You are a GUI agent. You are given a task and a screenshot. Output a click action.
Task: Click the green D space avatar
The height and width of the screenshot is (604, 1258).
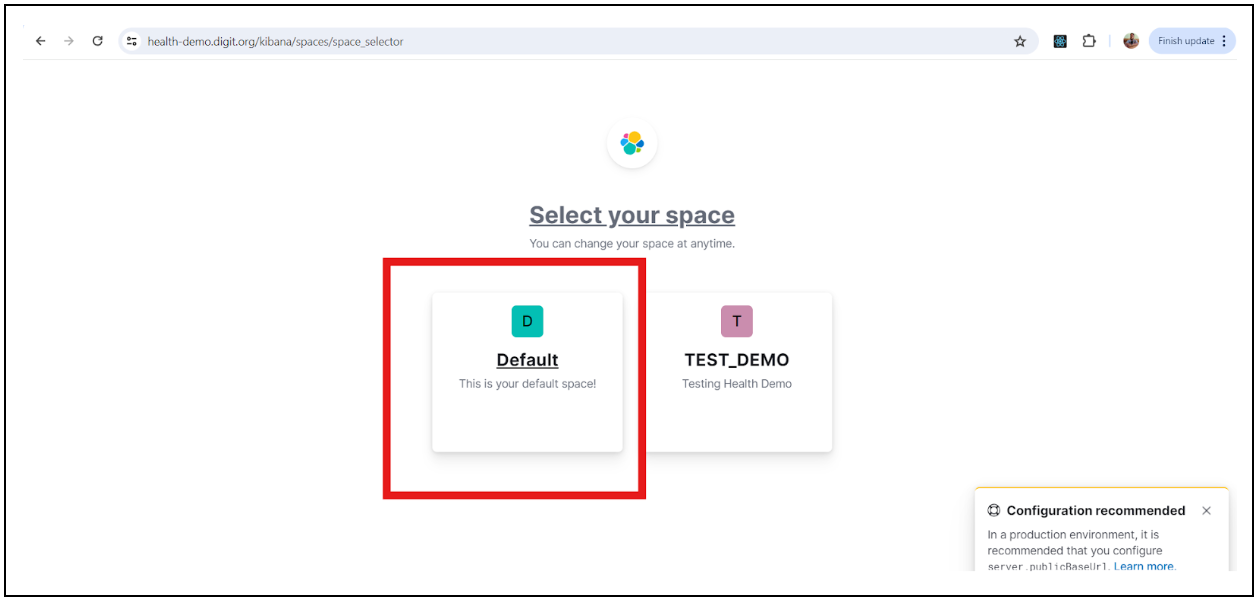(x=527, y=321)
